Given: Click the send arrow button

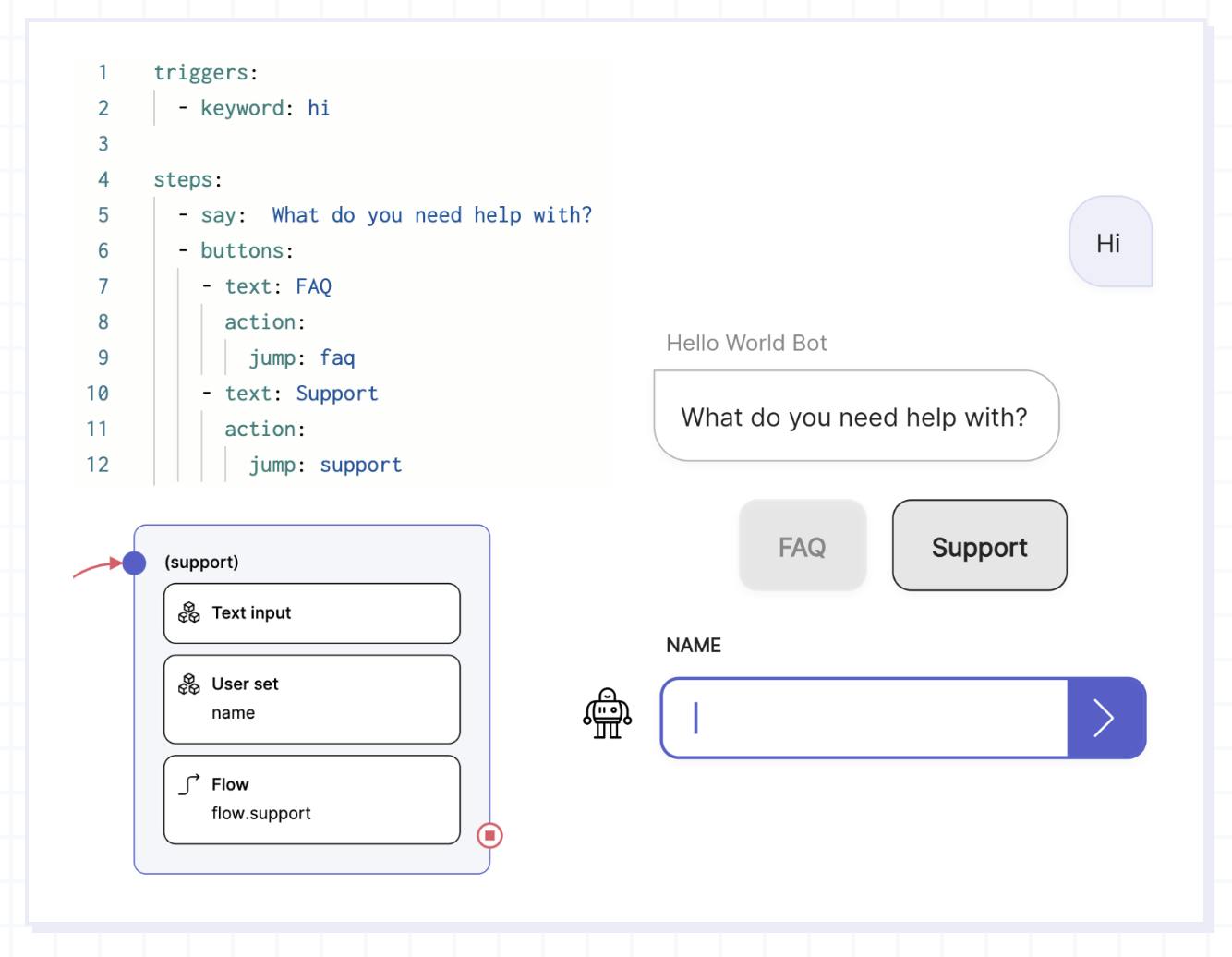Looking at the screenshot, I should (1106, 718).
